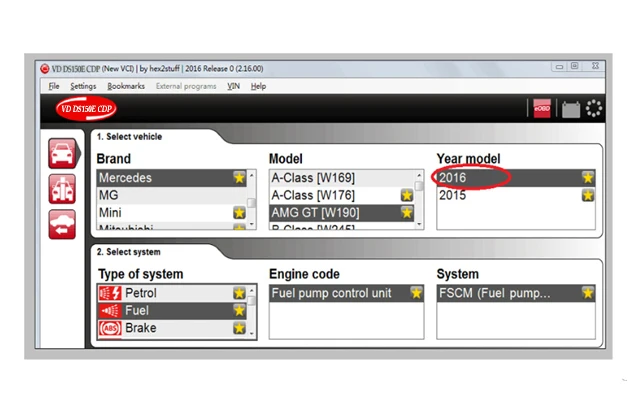
Task: Select A-Class [W169] model
Action: [x=342, y=178]
